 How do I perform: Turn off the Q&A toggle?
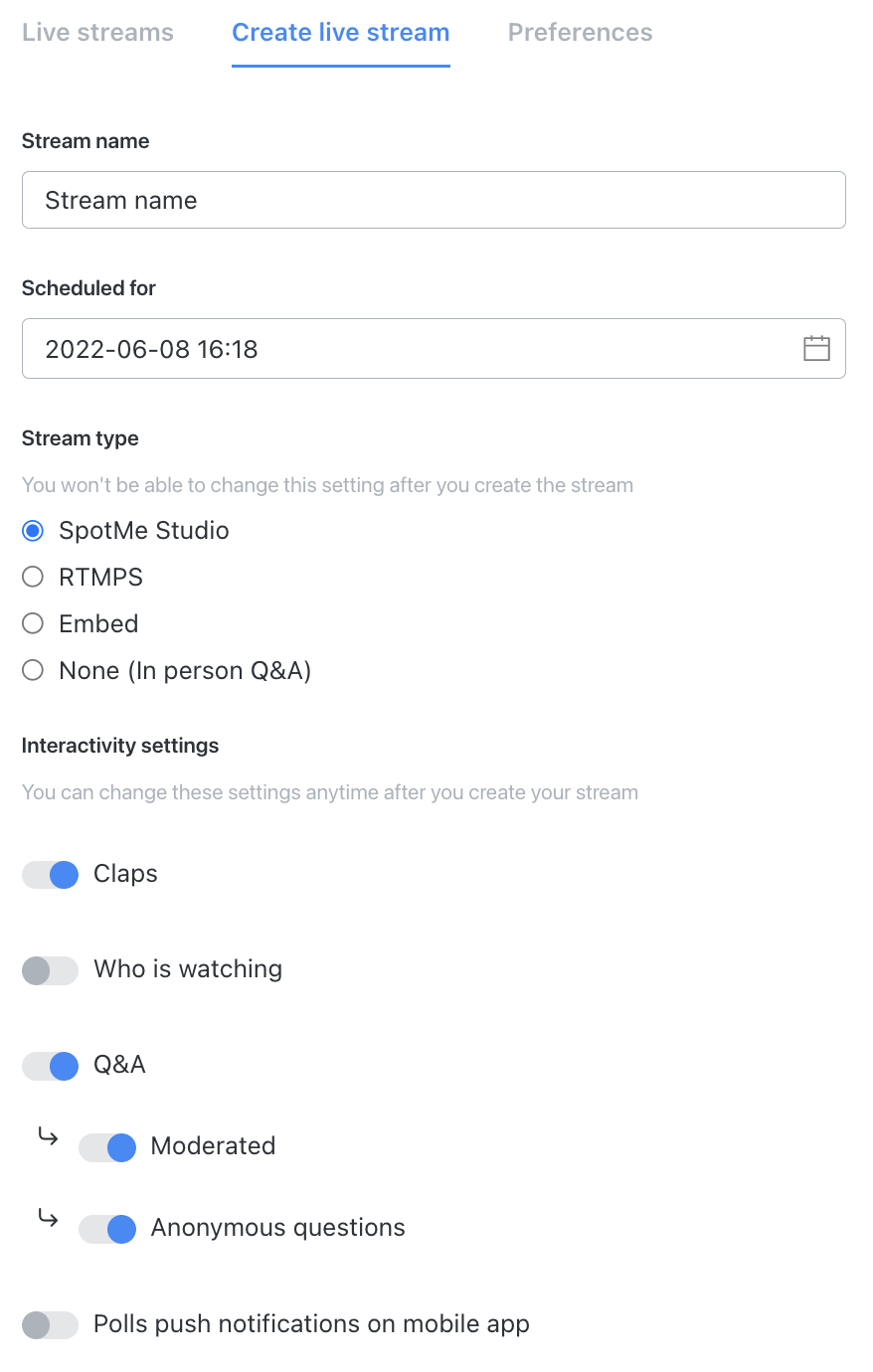pyautogui.click(x=50, y=1066)
